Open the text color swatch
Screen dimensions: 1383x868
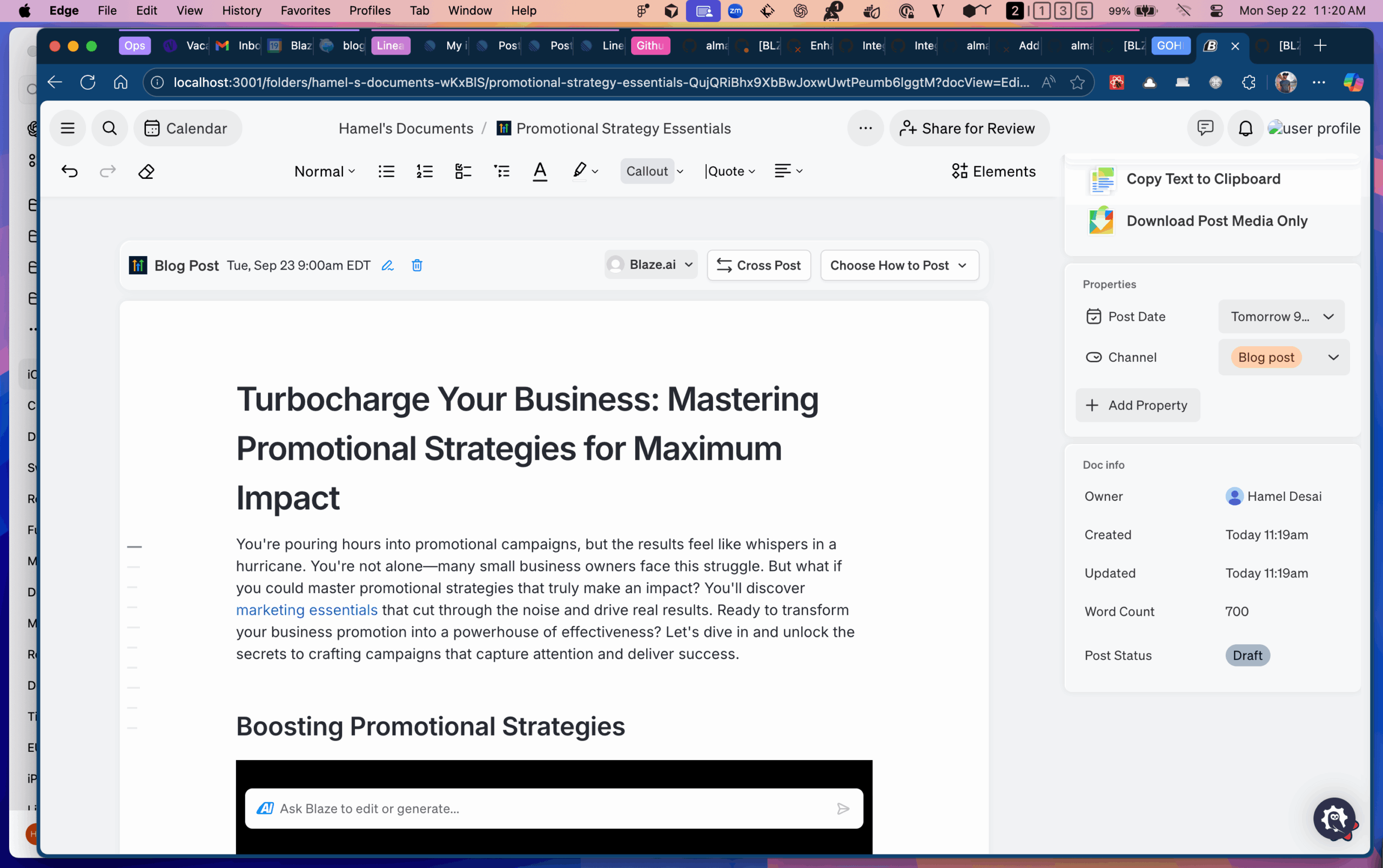[x=540, y=171]
